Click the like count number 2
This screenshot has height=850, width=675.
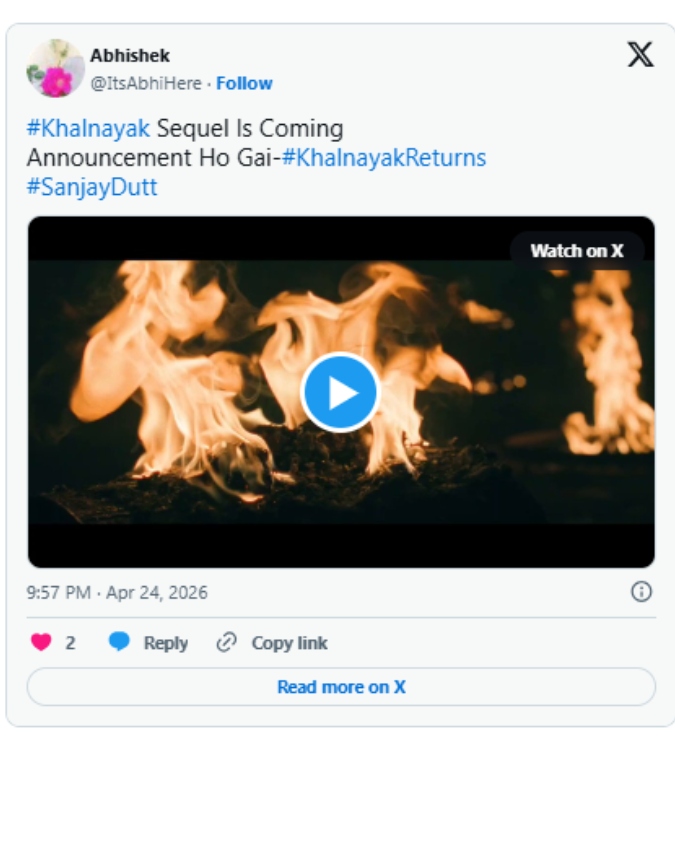pyautogui.click(x=70, y=643)
